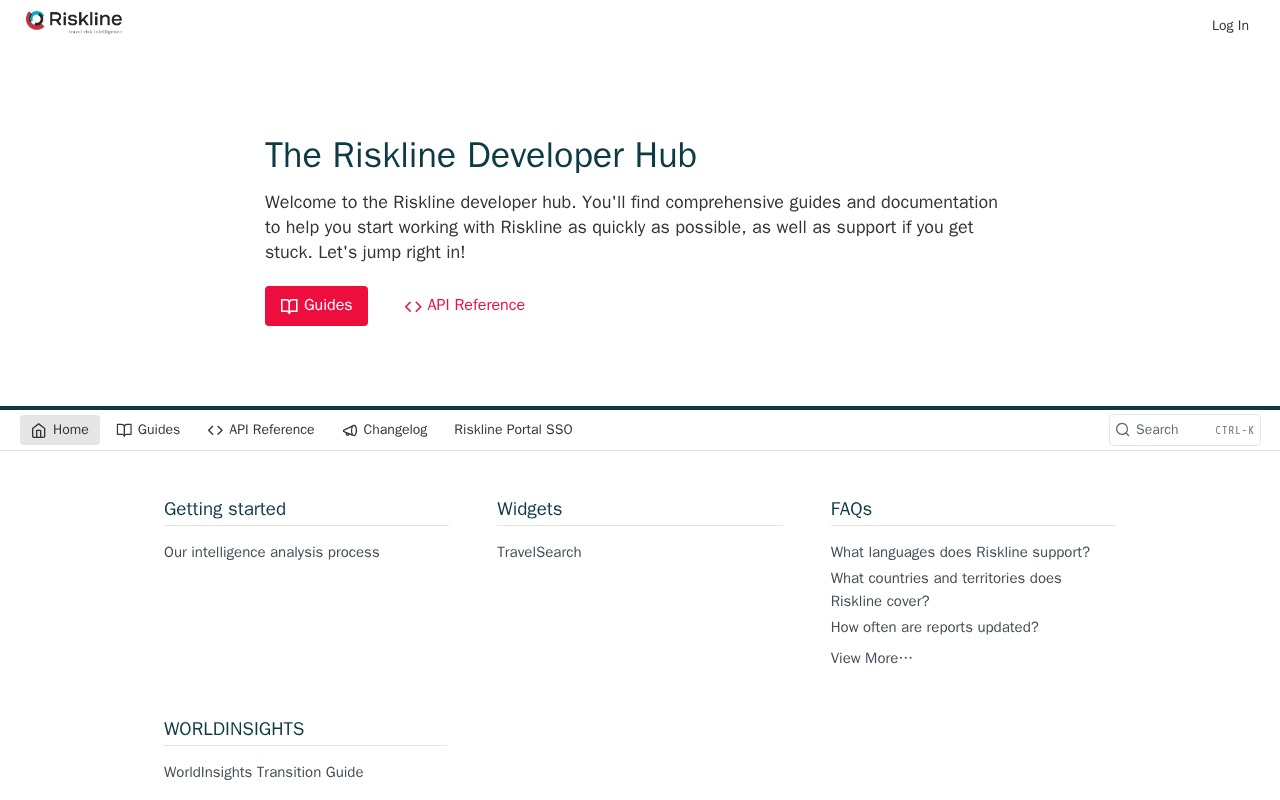This screenshot has height=800, width=1280.
Task: Click the API Reference code icon in navbar
Action: tap(215, 430)
